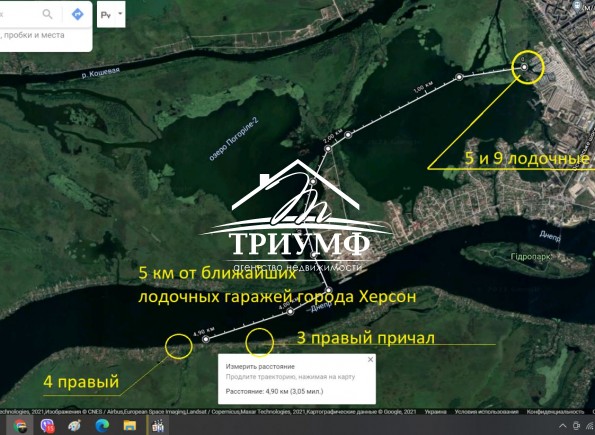Click the start point of the measured path
Screen dimensions: 595x435
pos(524,67)
